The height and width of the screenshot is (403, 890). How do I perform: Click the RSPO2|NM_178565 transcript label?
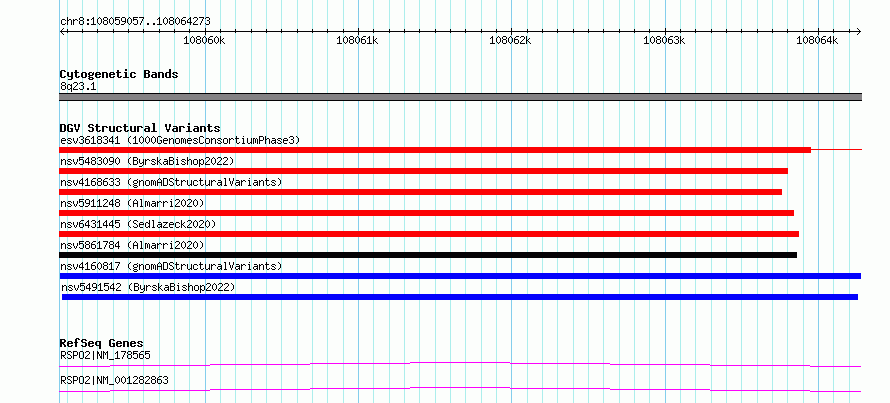coord(105,356)
